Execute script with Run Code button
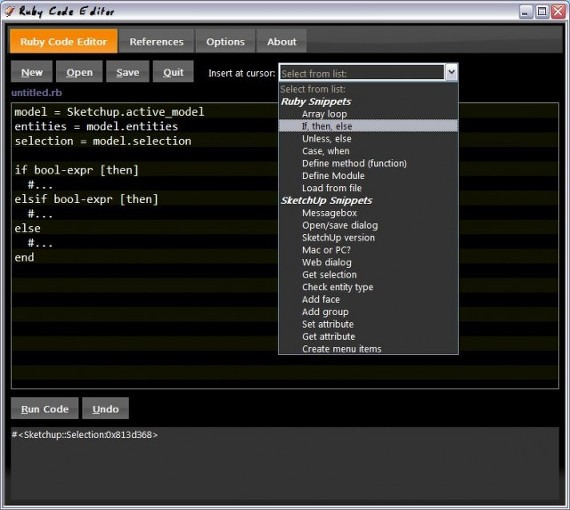 (x=45, y=409)
